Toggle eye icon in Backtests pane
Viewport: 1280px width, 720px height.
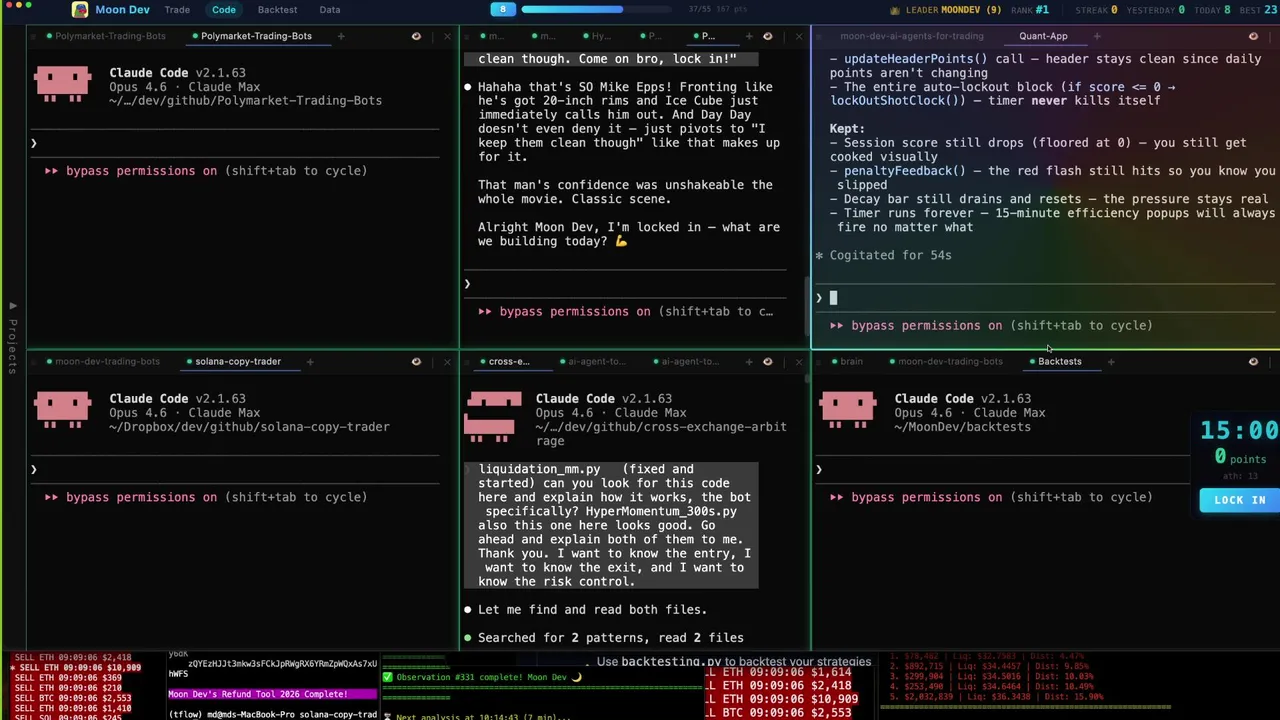pyautogui.click(x=1253, y=362)
